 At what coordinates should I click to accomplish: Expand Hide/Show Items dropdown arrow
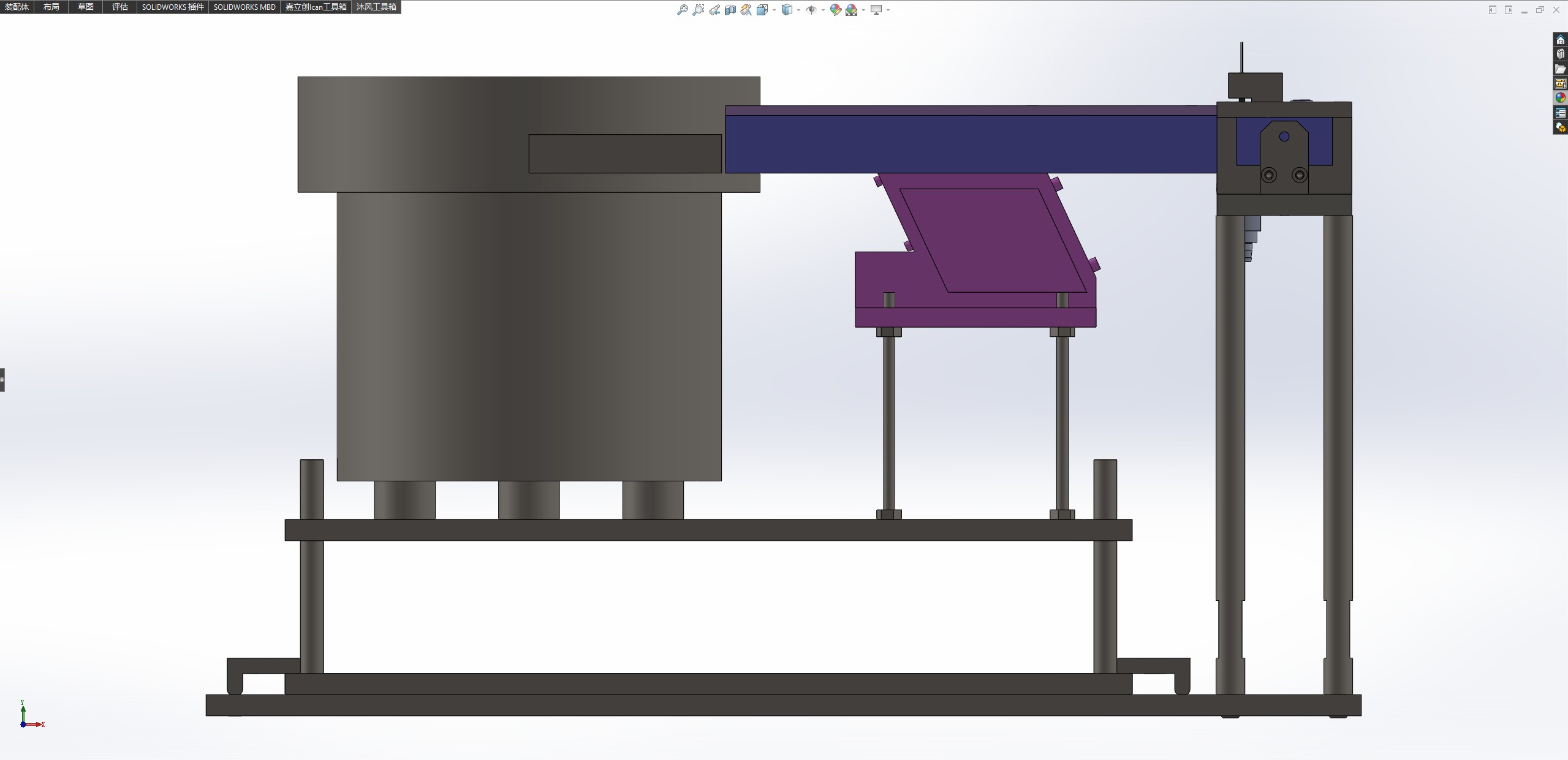click(822, 10)
